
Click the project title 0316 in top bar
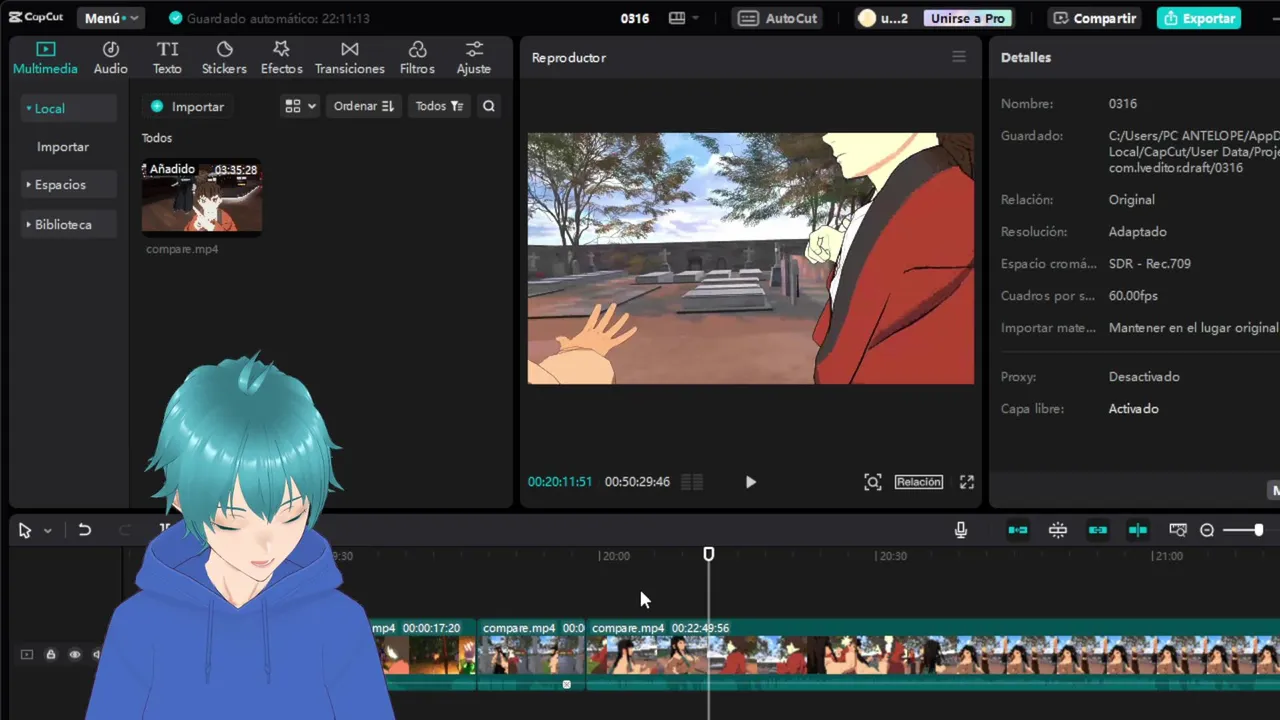(x=635, y=18)
